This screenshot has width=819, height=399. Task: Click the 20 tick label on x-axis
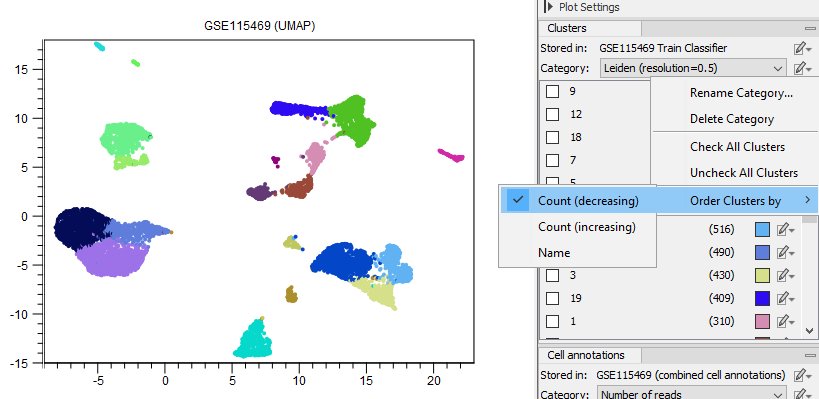[434, 381]
